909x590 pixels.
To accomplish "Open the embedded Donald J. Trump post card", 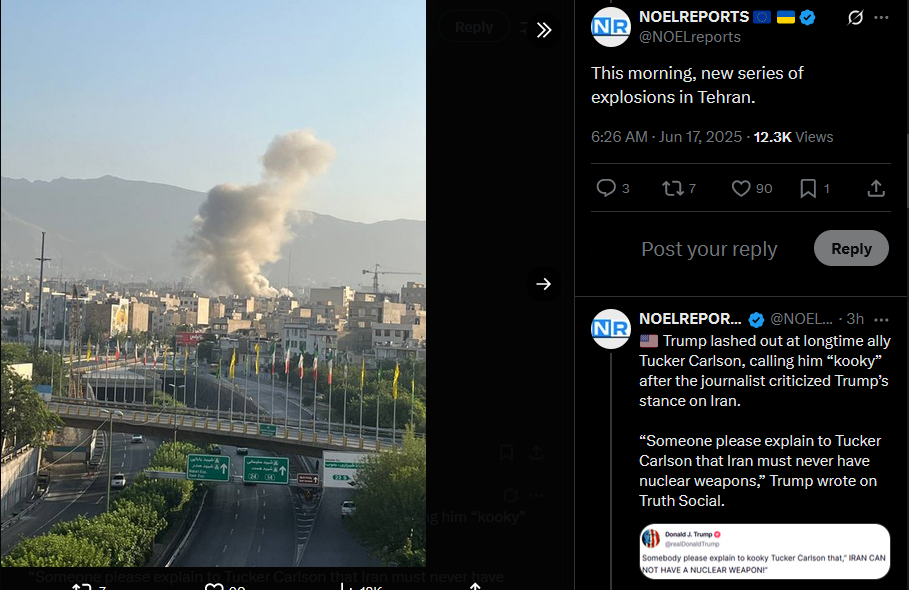I will pyautogui.click(x=765, y=551).
